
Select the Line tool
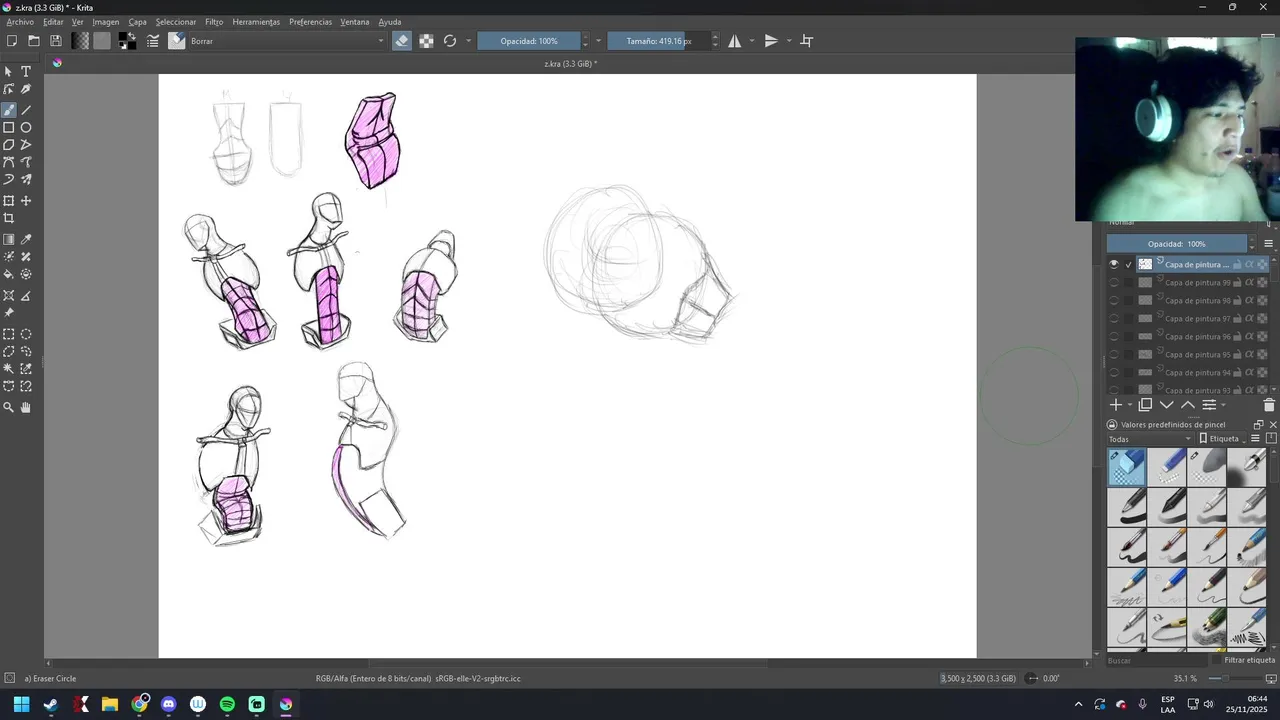(x=26, y=110)
